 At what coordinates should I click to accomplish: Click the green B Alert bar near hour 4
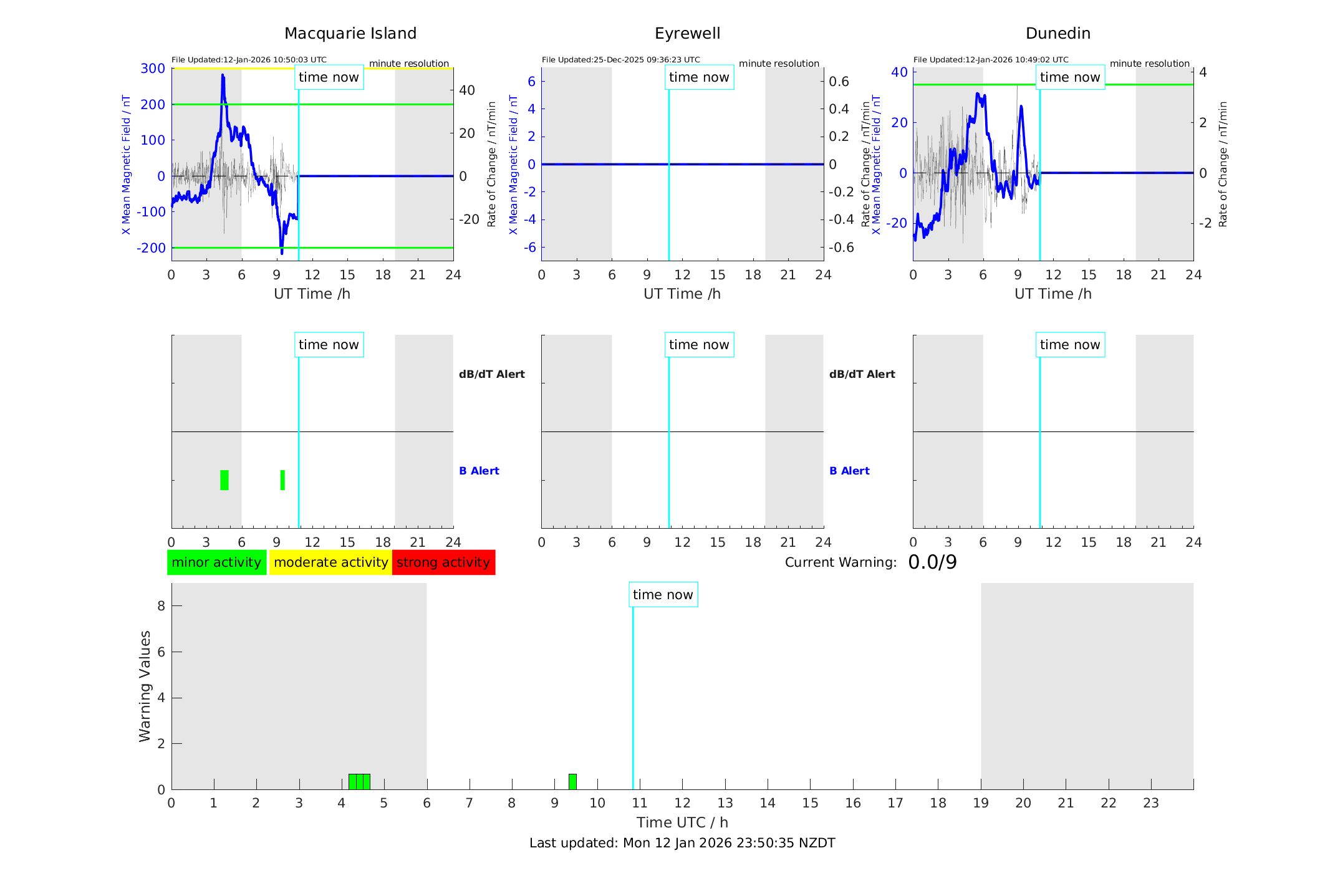pyautogui.click(x=224, y=480)
